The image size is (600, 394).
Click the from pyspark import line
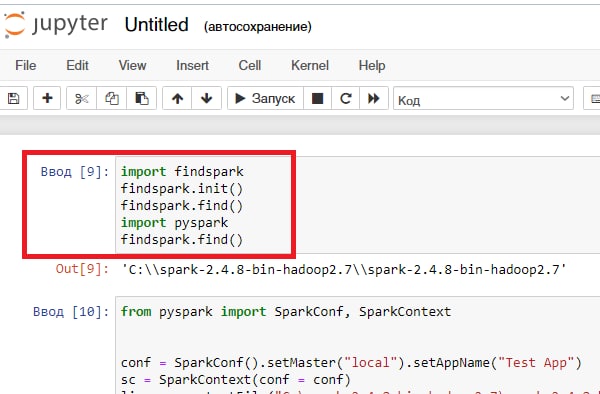click(286, 311)
